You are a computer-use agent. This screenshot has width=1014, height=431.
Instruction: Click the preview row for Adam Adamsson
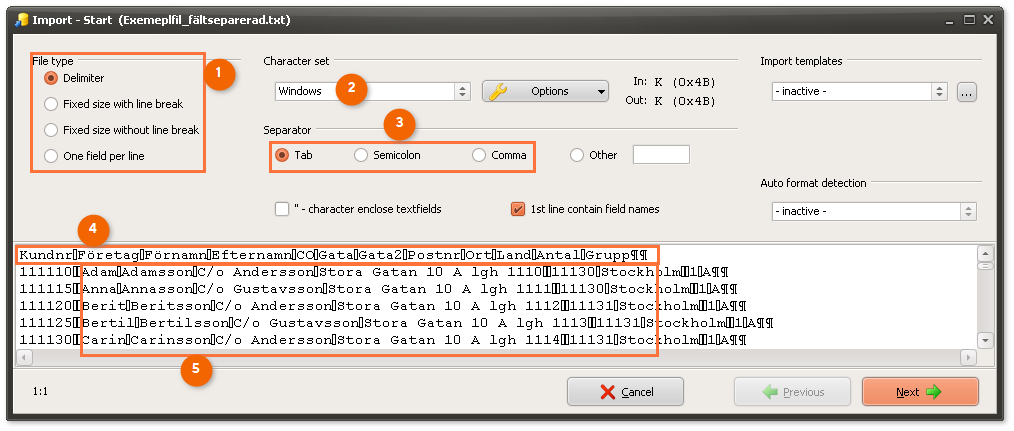click(374, 272)
